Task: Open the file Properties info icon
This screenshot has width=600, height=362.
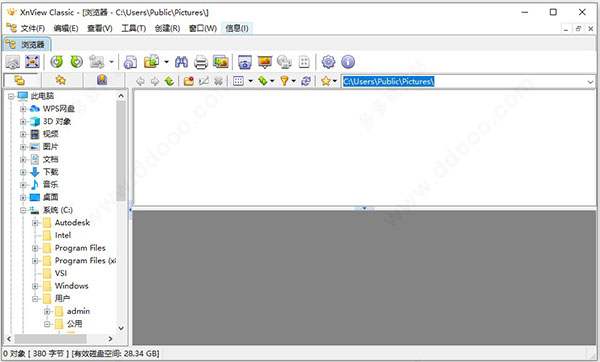Action: (x=130, y=62)
